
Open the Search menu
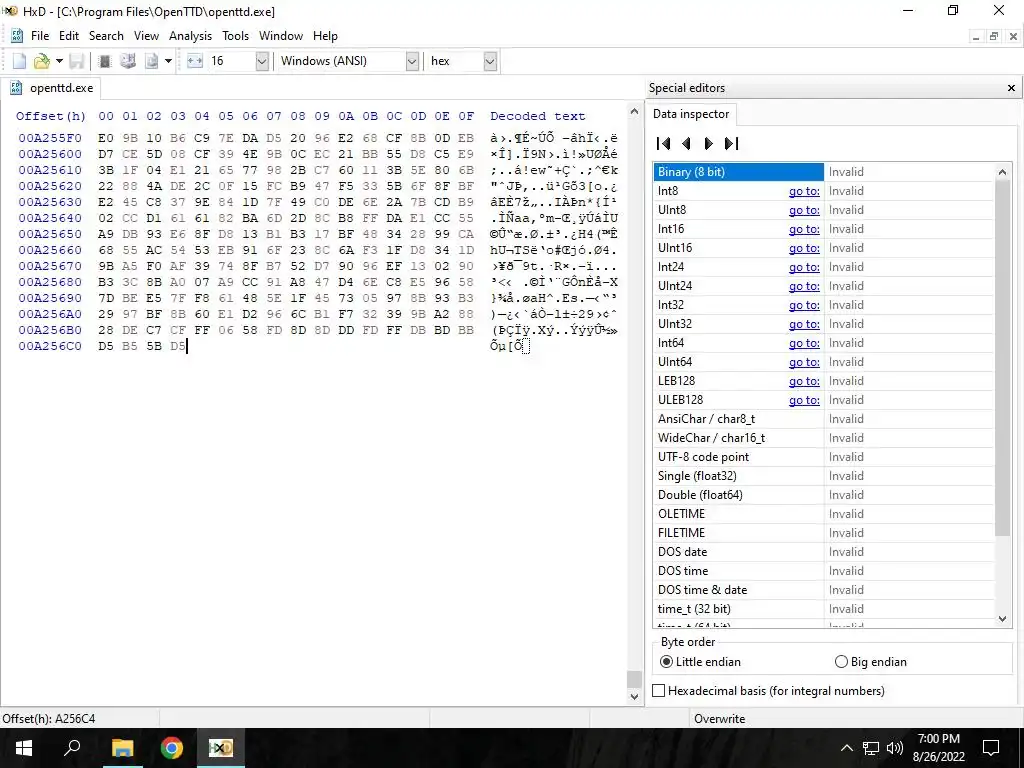pos(106,36)
